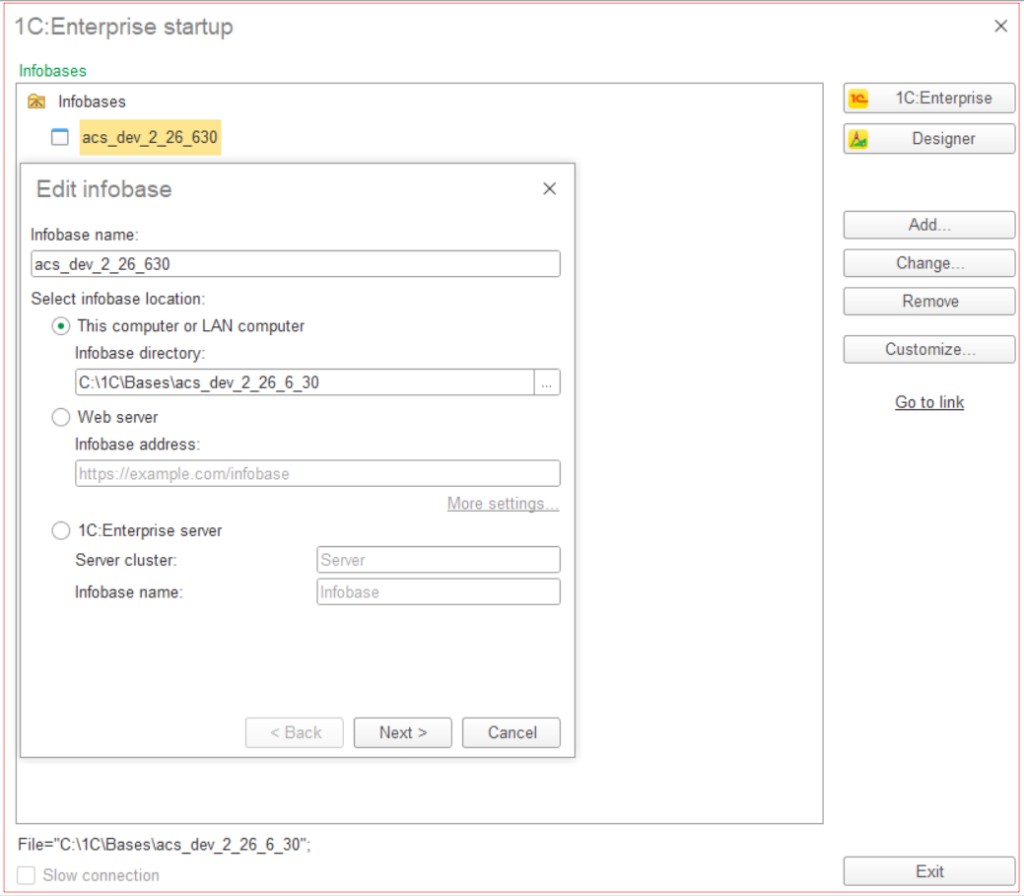Click the Infobase directory path field

pos(304,383)
